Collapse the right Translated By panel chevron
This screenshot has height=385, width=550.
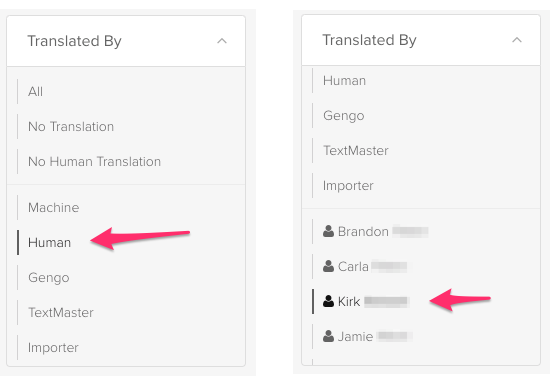coord(517,40)
